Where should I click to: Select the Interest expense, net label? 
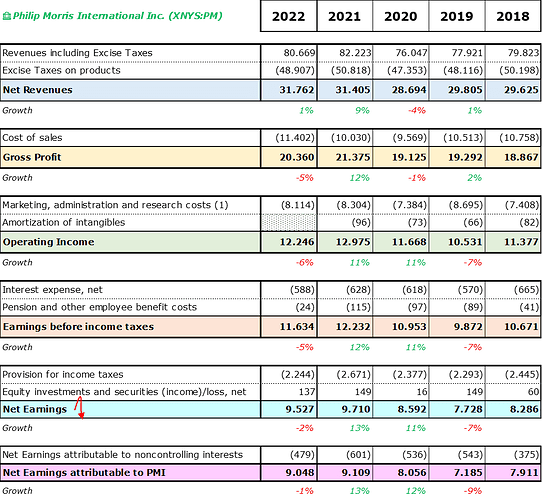(52, 290)
